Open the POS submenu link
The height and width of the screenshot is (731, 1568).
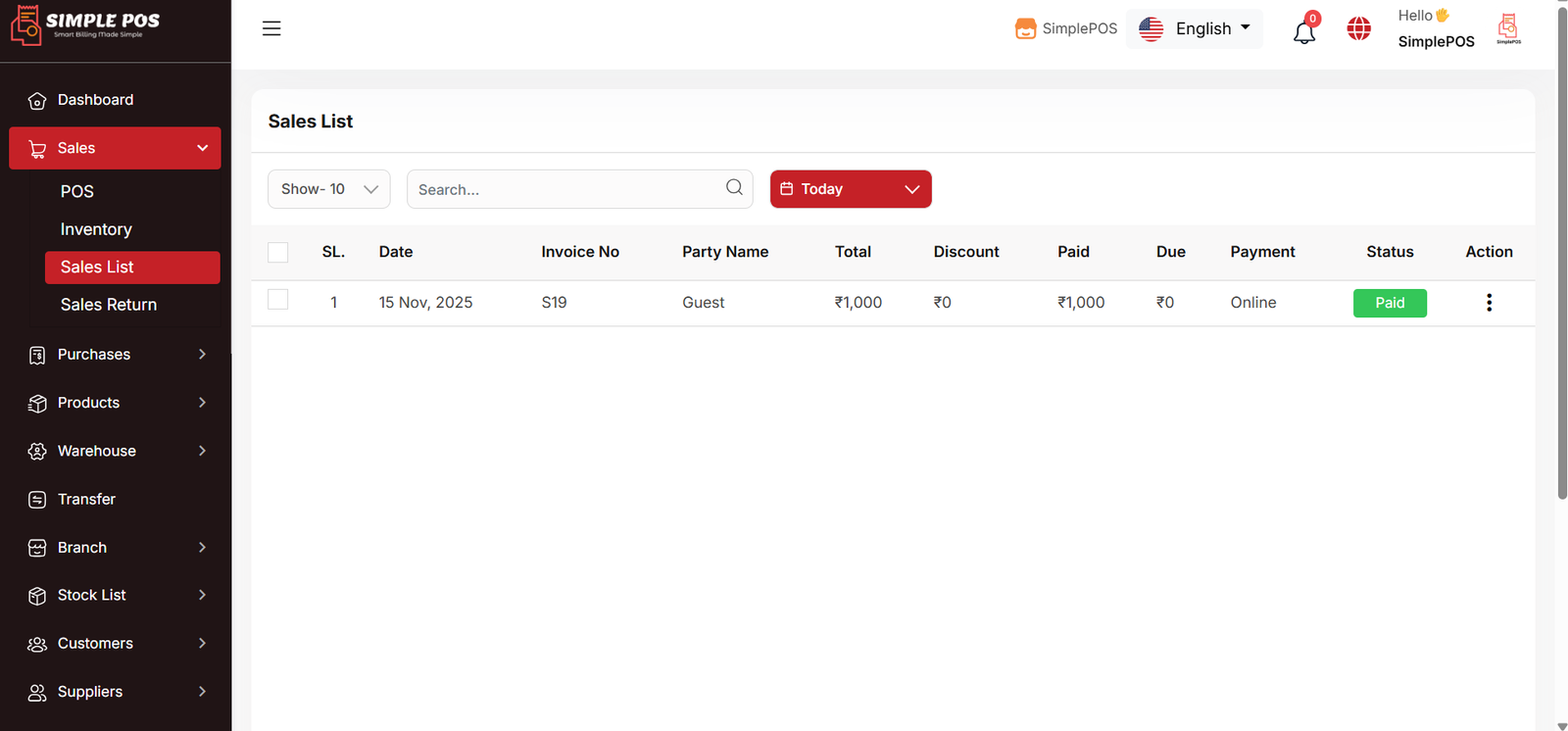[77, 191]
